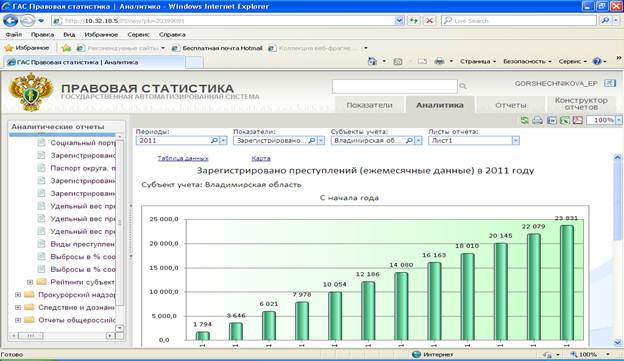Click the browser Back arrow button
Screen dimensions: 624x361
coord(11,20)
